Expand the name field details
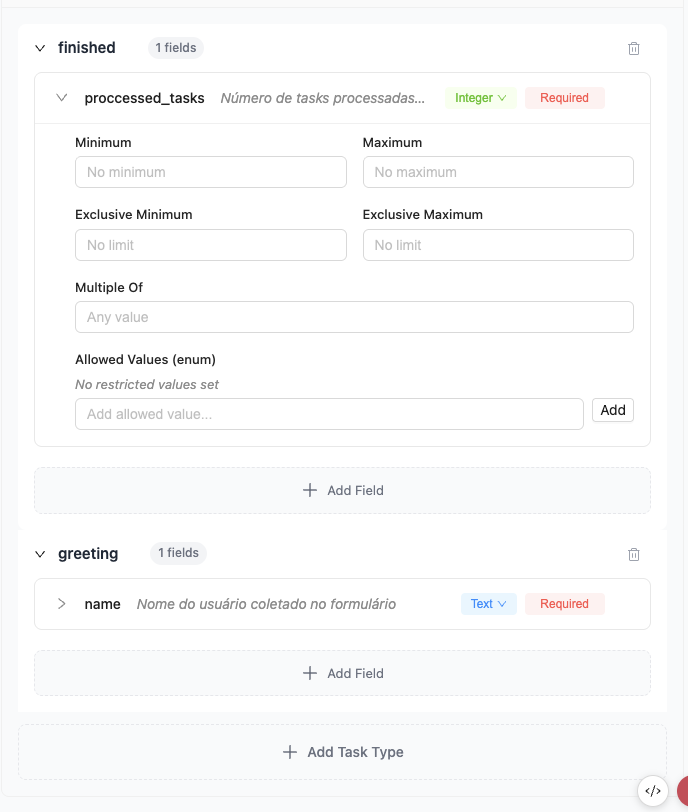This screenshot has height=812, width=688. click(61, 603)
